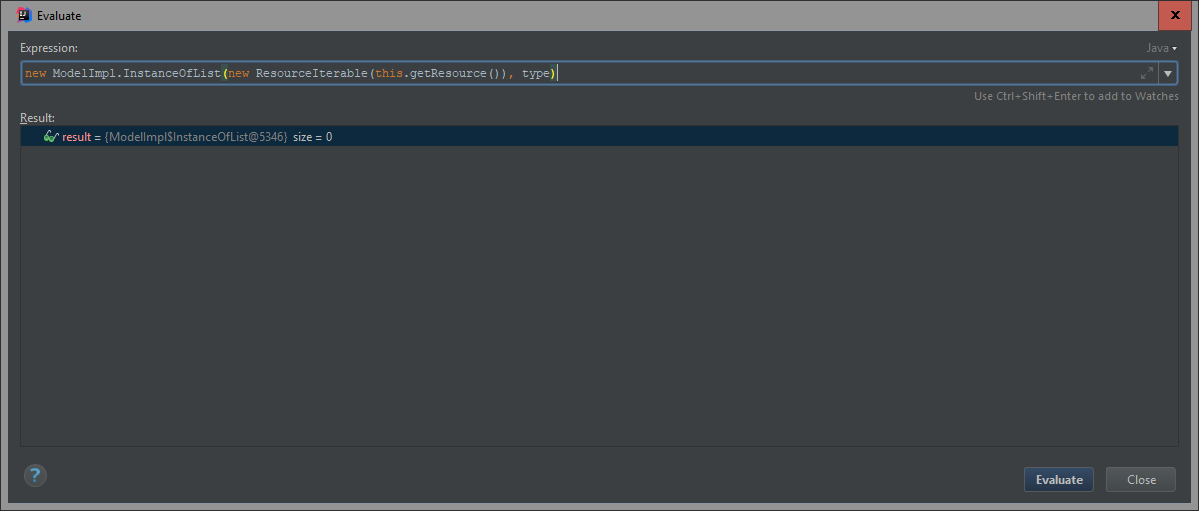Click the ModelImpl$InstanceOfList@5346 value text
Viewport: 1199px width, 511px height.
pyautogui.click(x=197, y=137)
